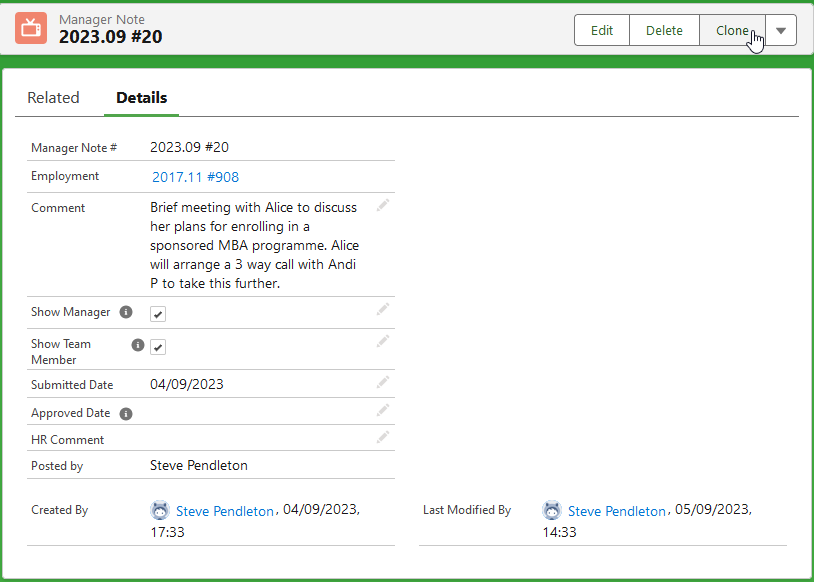The width and height of the screenshot is (814, 582).
Task: Click pencil icon beside Show Manager
Action: 382,310
